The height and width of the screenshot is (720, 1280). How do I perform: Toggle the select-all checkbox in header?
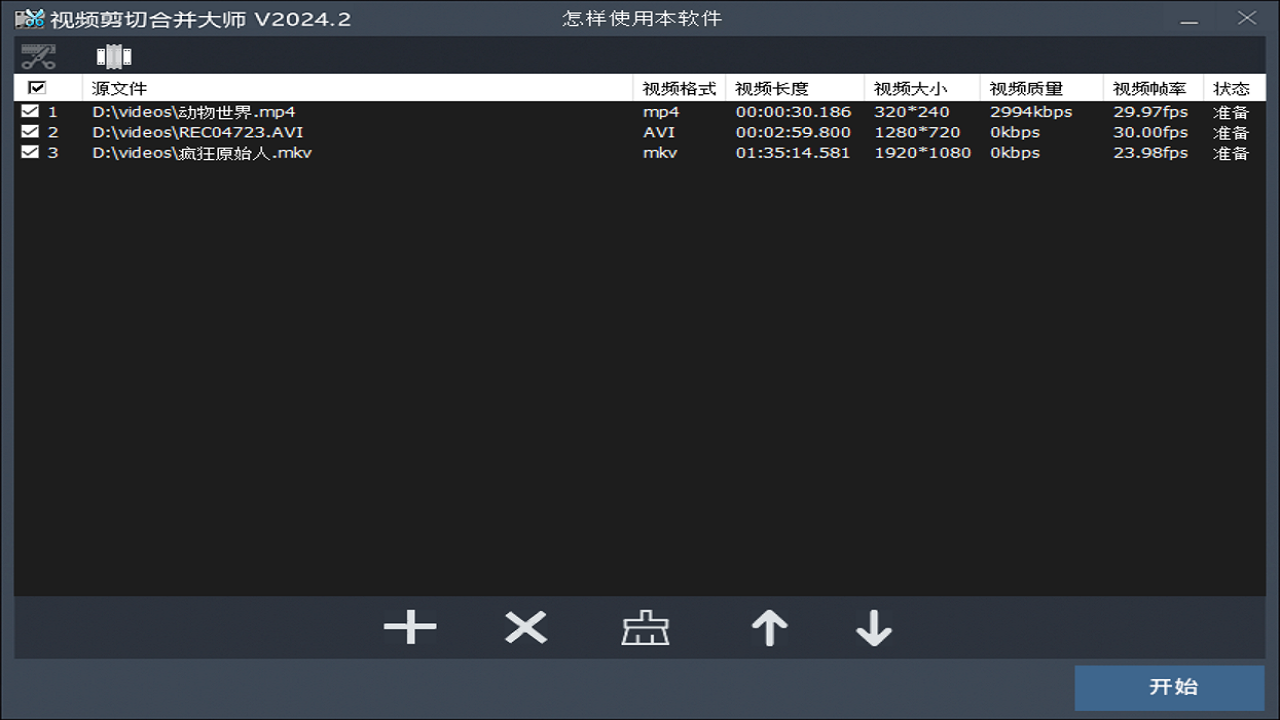[37, 88]
